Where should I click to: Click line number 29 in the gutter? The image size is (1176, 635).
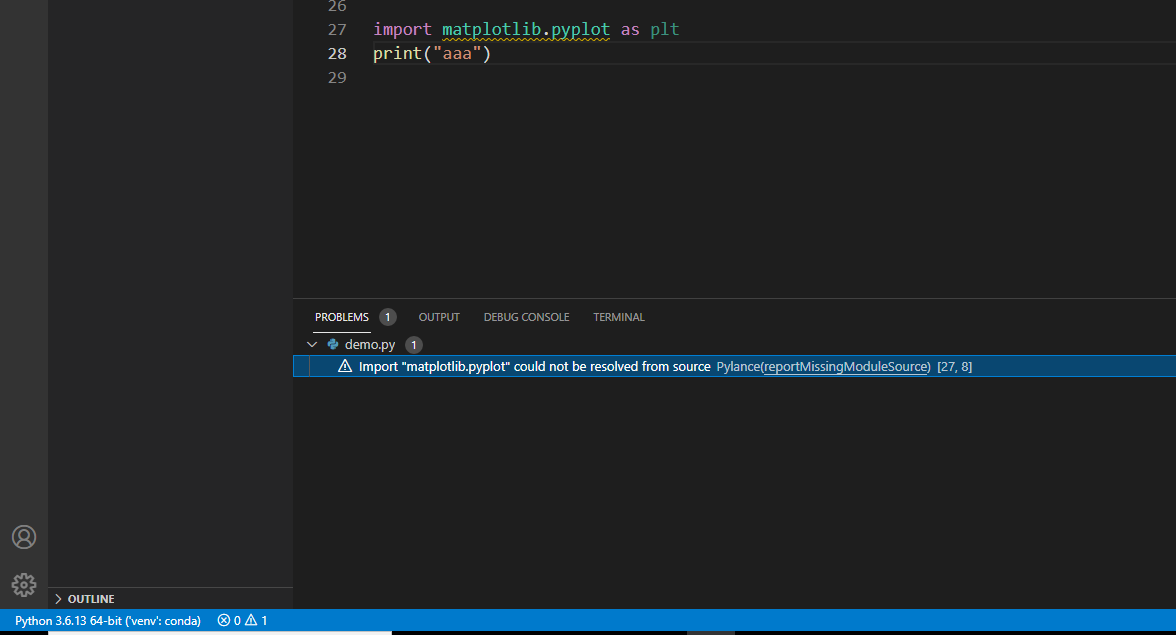click(337, 77)
